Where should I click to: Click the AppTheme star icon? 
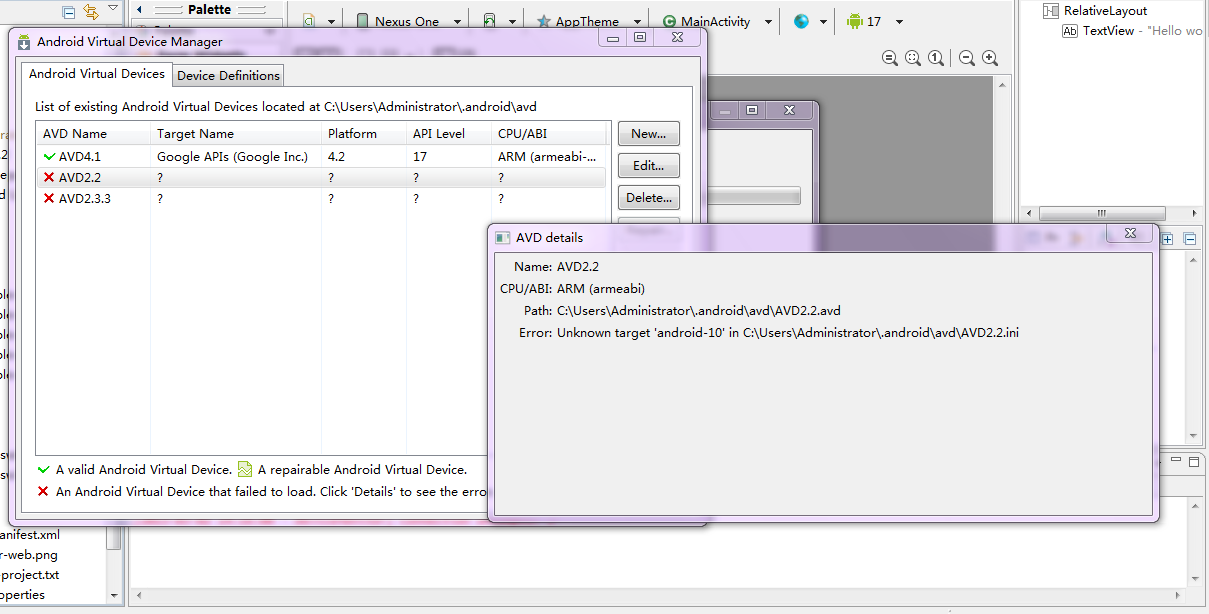click(544, 21)
